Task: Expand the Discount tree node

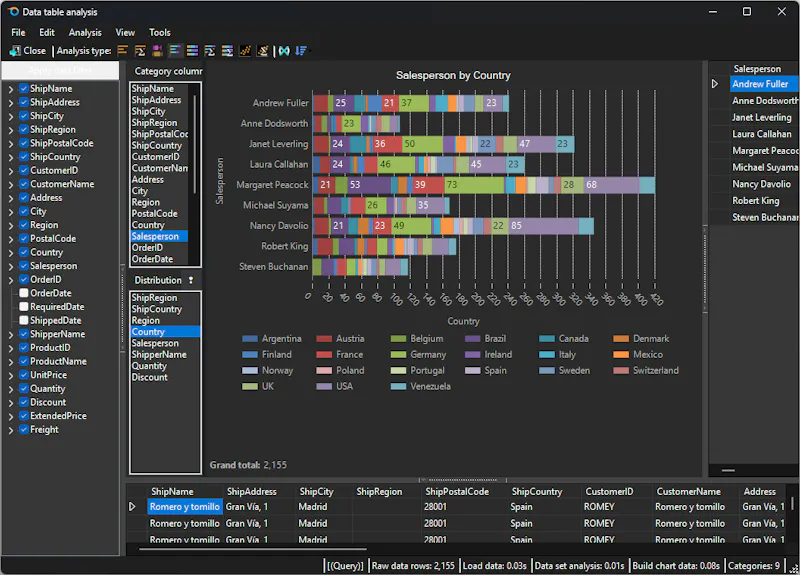Action: tap(11, 403)
